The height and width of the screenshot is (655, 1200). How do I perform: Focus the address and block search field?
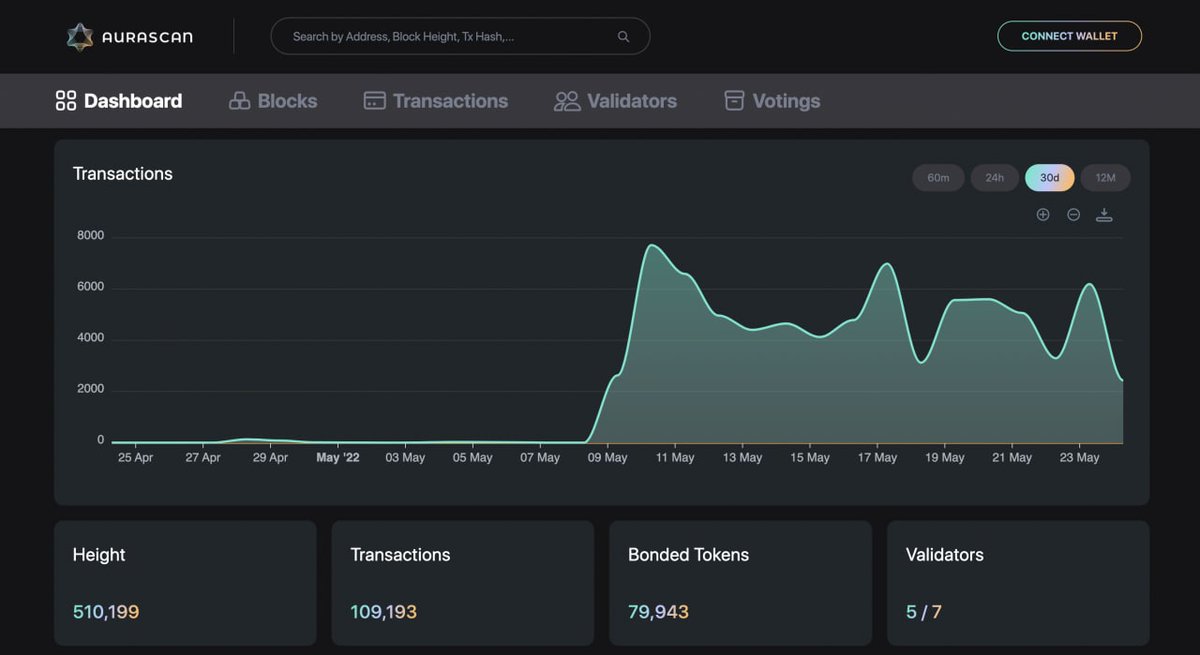[460, 36]
